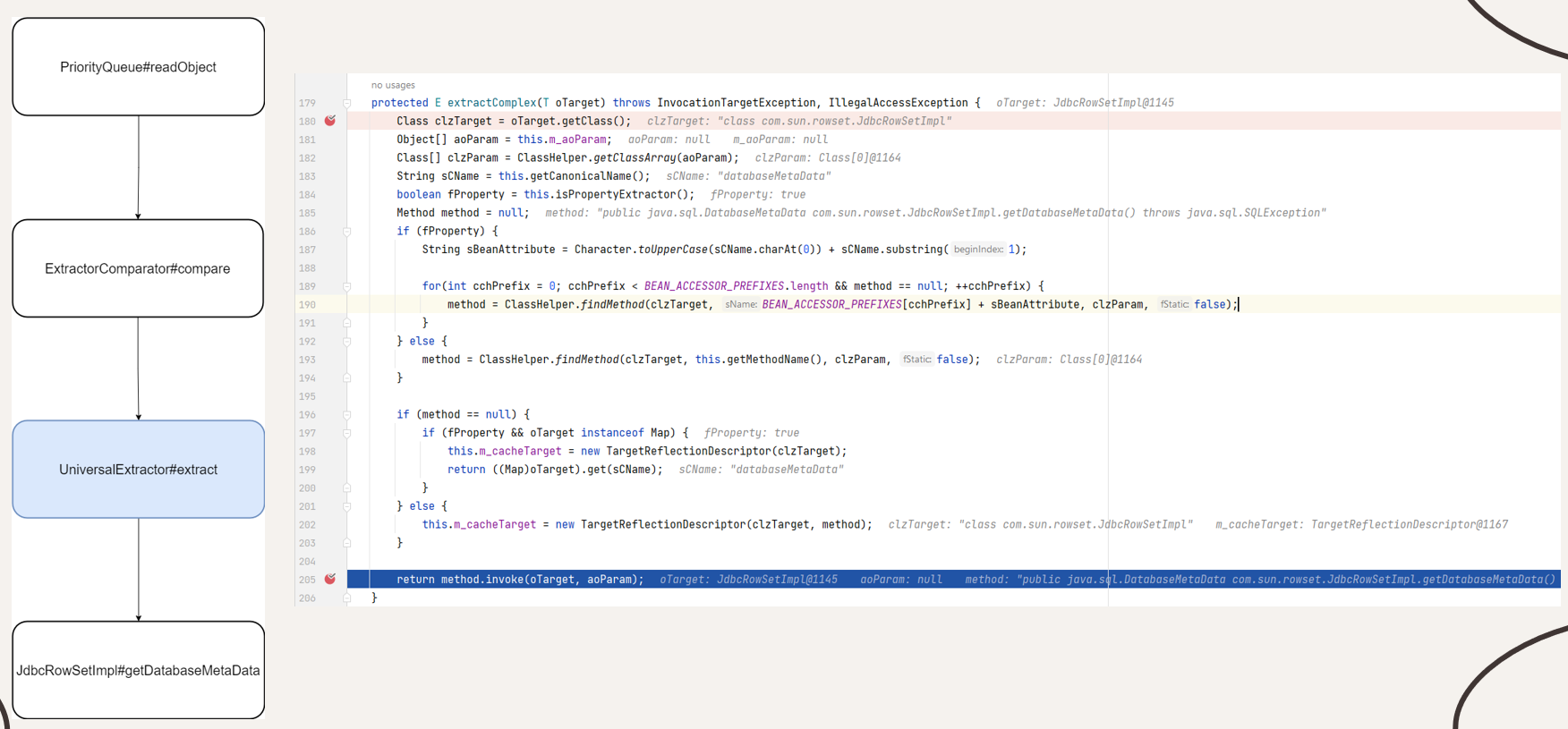This screenshot has height=729, width=1568.
Task: Click the 'fStatic:' parameter hint on line 193
Action: click(x=916, y=360)
